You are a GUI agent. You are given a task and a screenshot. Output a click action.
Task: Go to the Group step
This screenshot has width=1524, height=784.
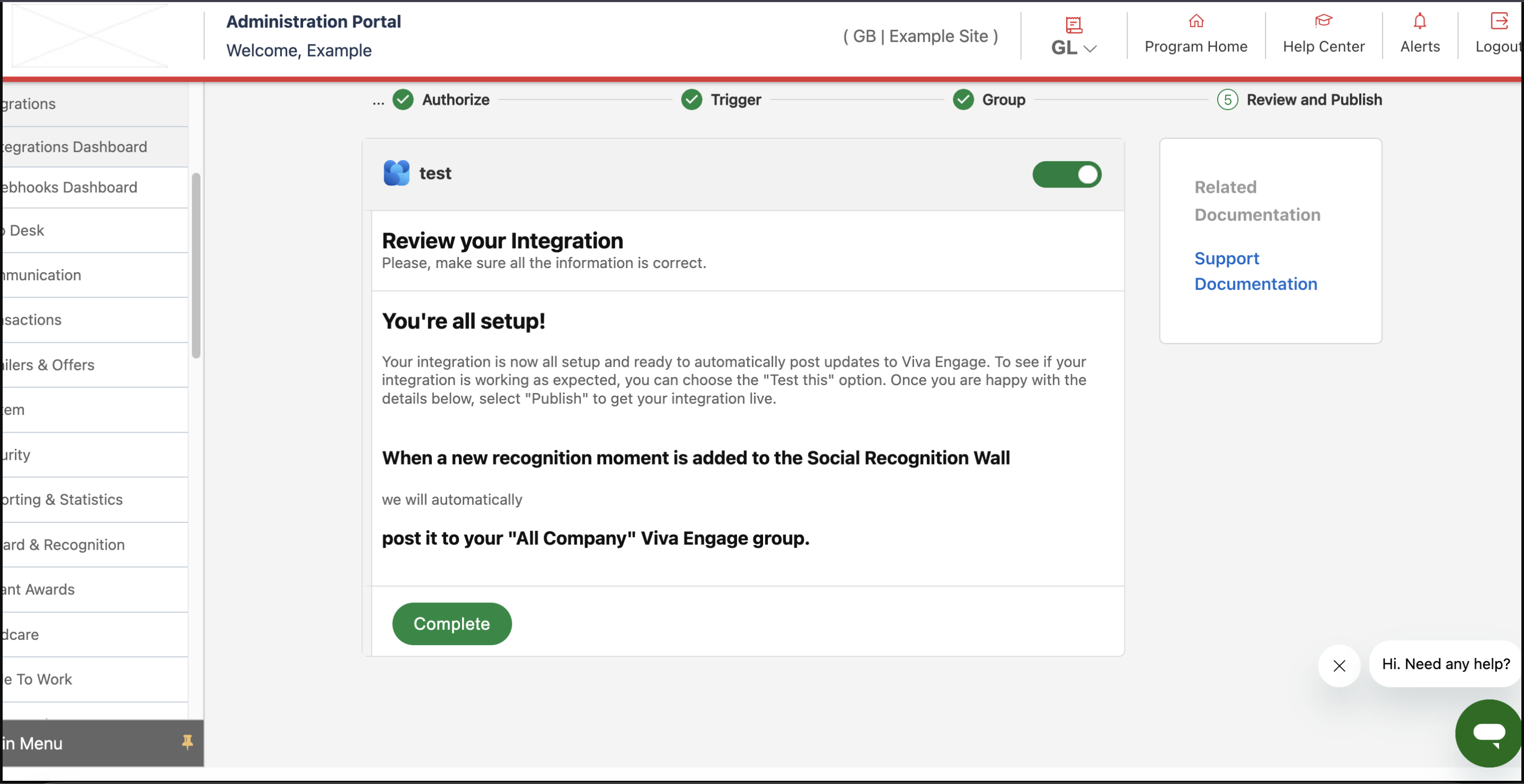click(x=1004, y=100)
